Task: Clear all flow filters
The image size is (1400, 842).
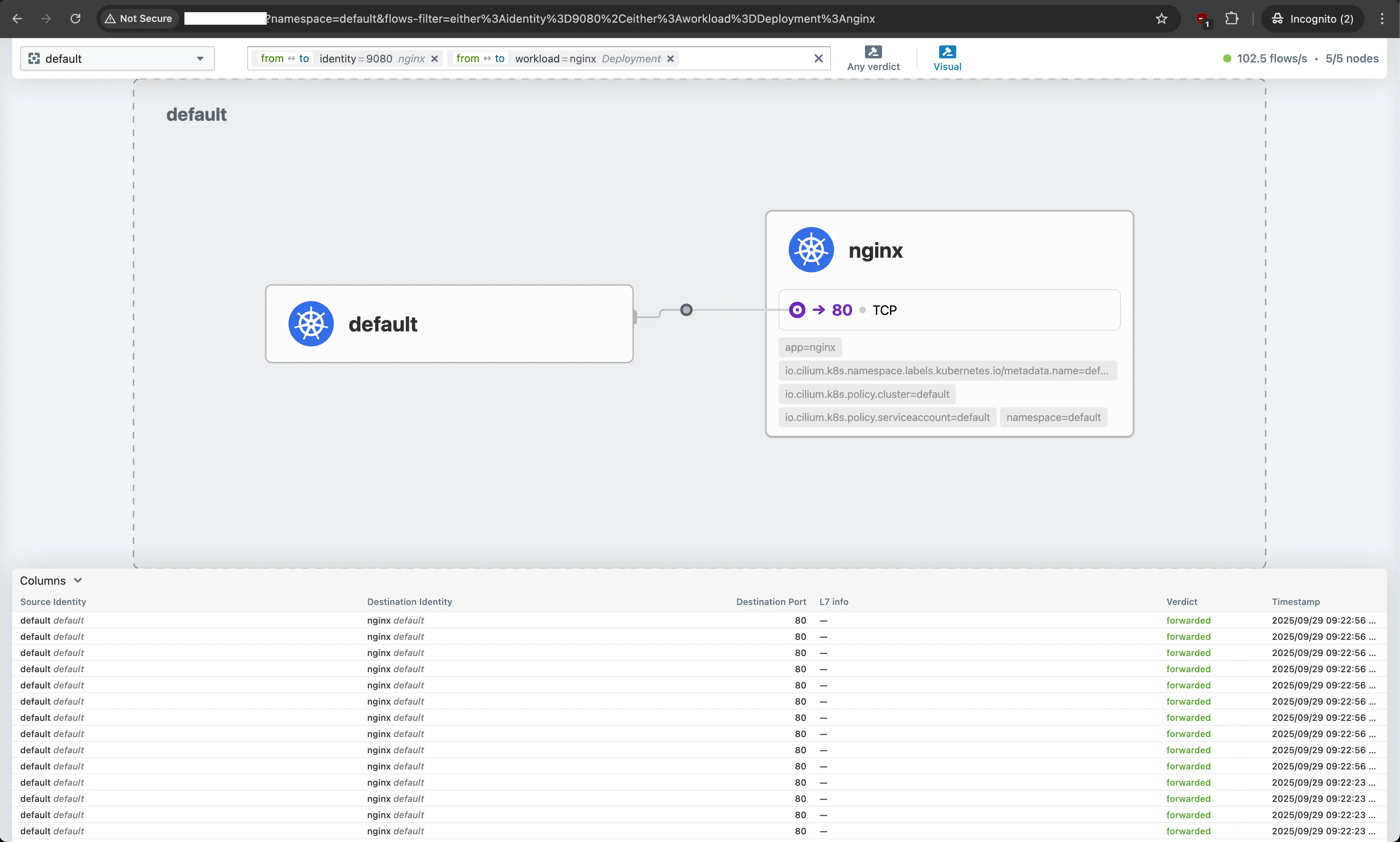Action: point(818,58)
